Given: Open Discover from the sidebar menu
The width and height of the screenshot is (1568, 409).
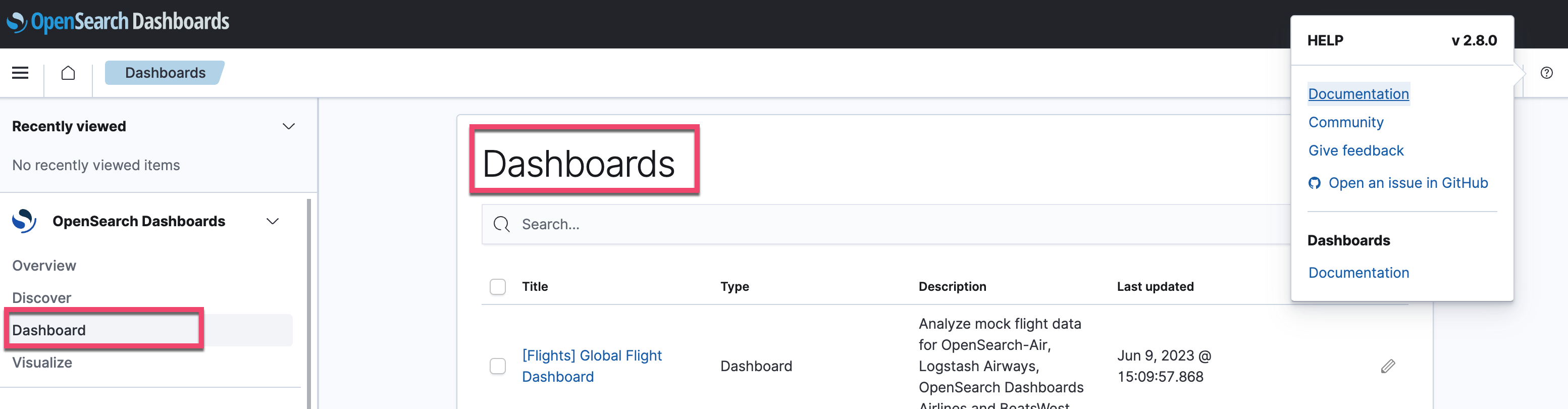Looking at the screenshot, I should click(x=41, y=297).
